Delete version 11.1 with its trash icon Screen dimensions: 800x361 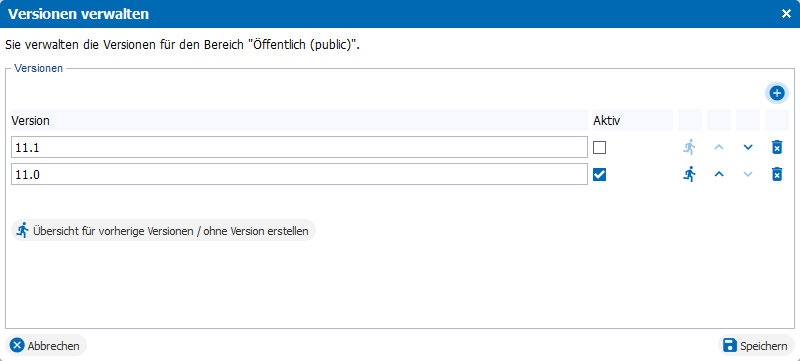pyautogui.click(x=777, y=147)
